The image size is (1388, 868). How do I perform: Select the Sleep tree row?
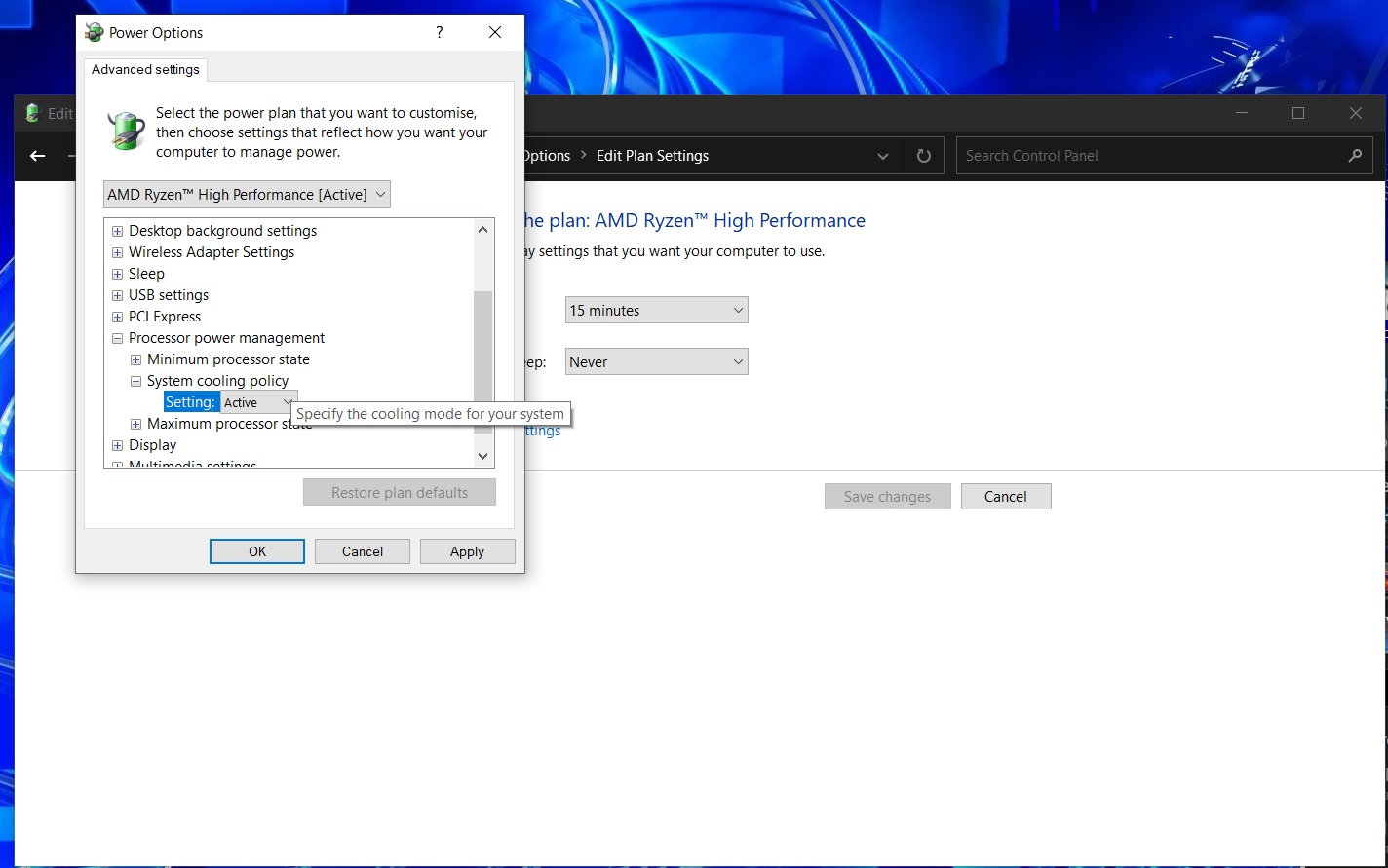coord(146,274)
